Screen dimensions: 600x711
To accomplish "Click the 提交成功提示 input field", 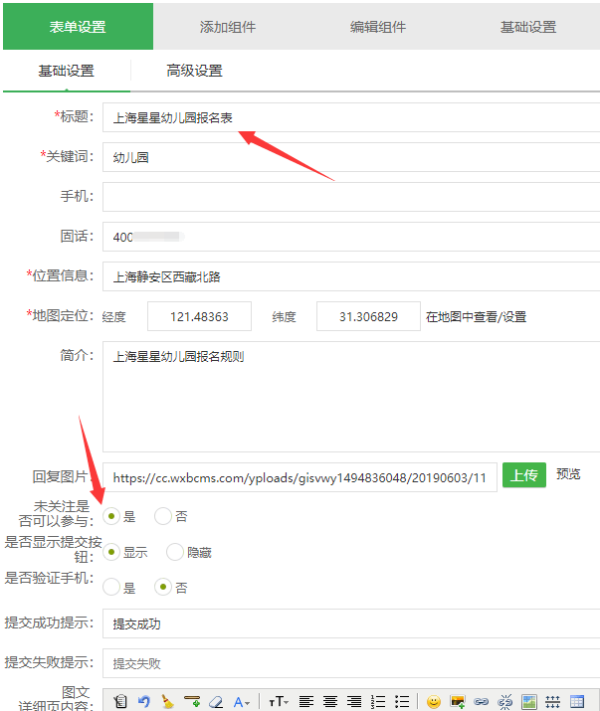I will pos(351,623).
